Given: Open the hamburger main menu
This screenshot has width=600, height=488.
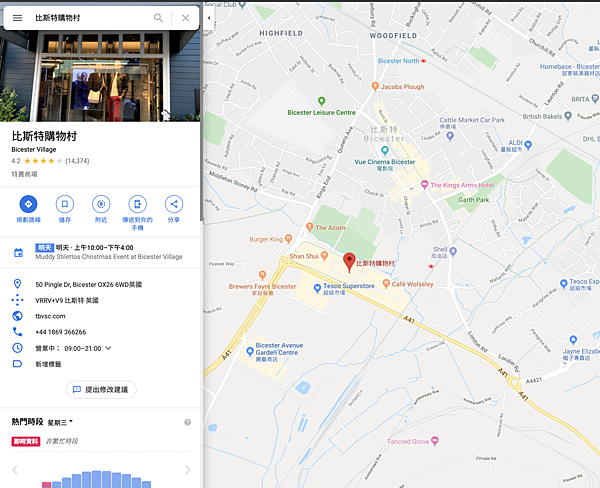Looking at the screenshot, I should pos(17,18).
